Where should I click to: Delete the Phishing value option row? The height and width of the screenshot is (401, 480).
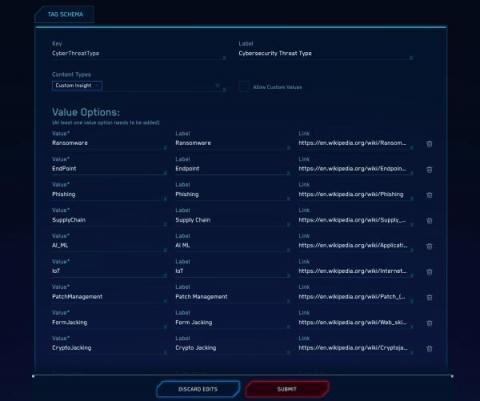[x=429, y=195]
